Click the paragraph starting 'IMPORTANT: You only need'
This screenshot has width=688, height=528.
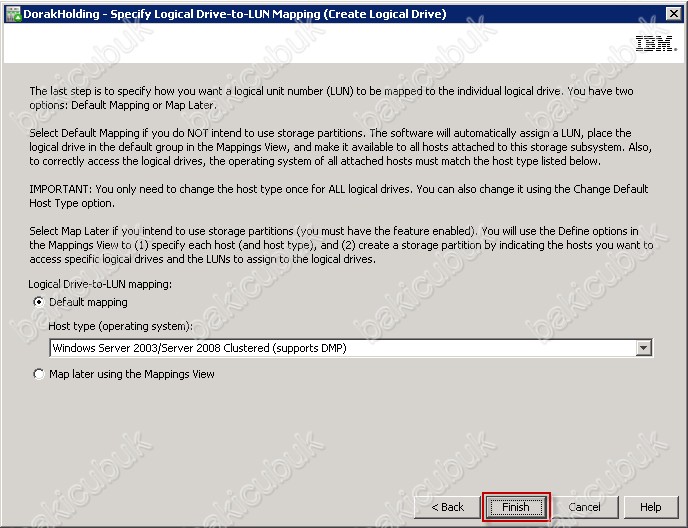pyautogui.click(x=339, y=196)
